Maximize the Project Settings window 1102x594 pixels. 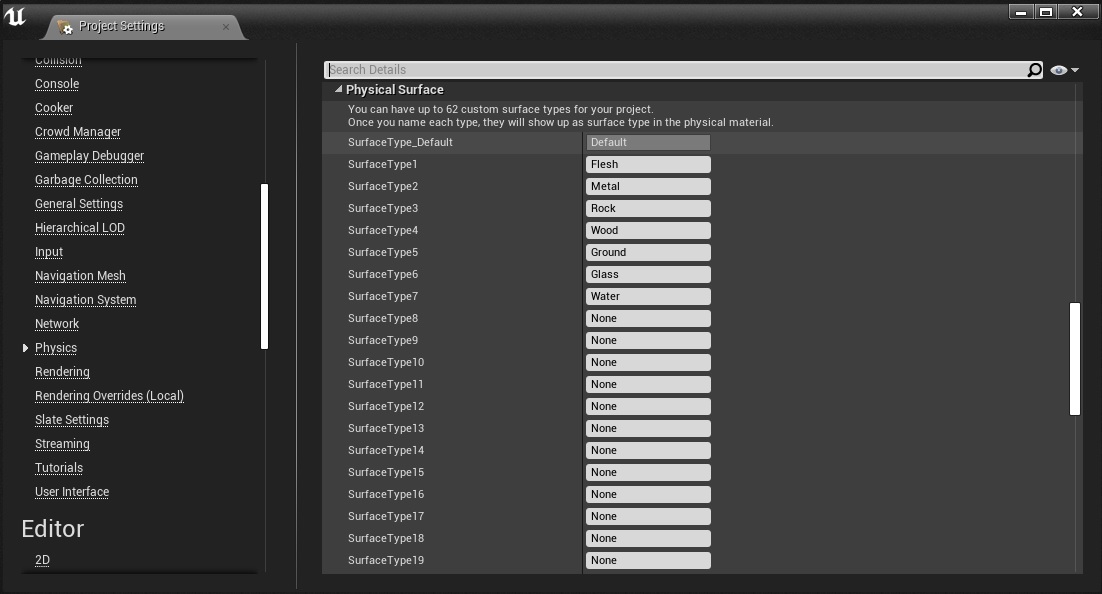(x=1046, y=12)
